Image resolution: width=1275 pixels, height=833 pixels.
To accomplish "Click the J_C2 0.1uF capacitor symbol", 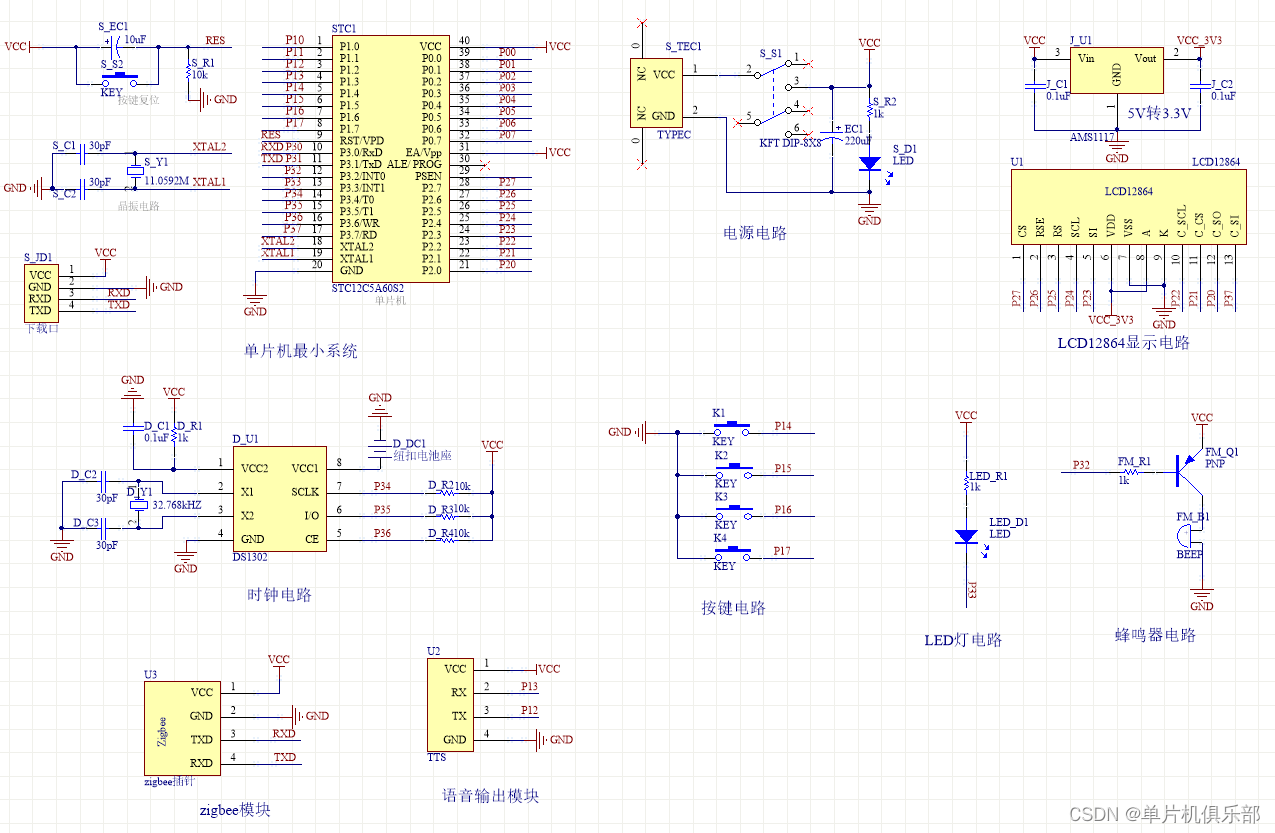I will click(x=1198, y=87).
